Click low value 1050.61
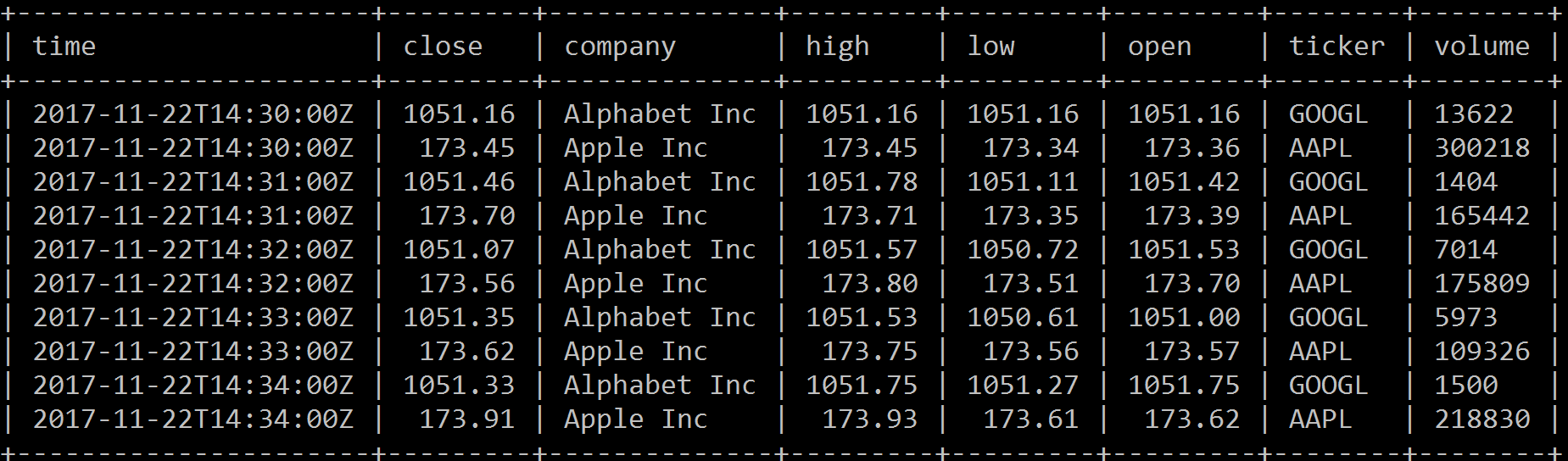Viewport: 1568px width, 461px height. 1023,318
